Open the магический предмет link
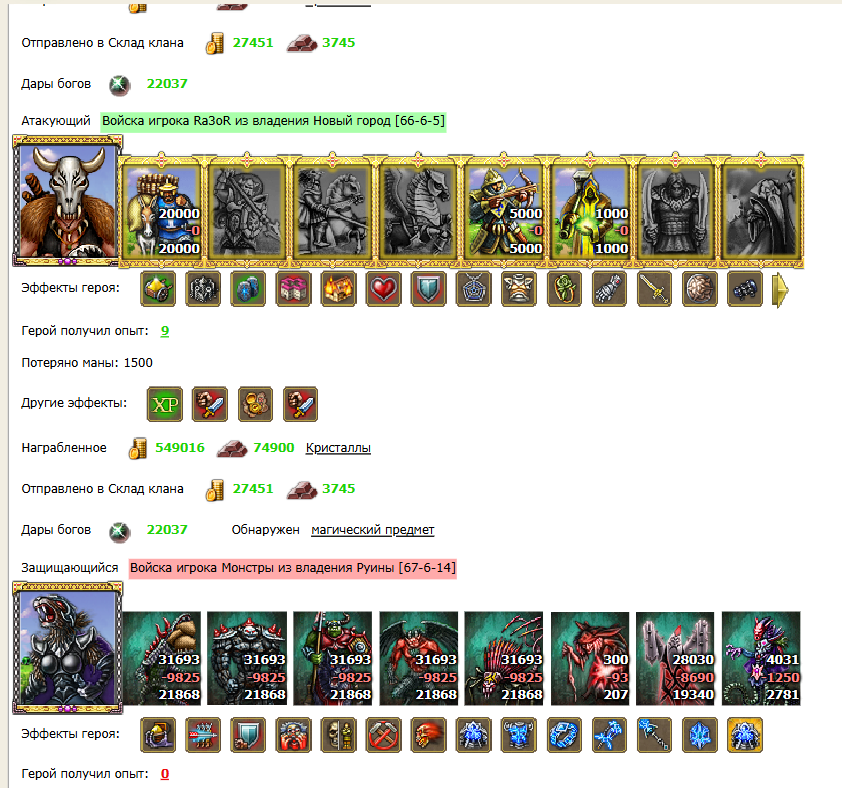Screen dimensions: 842x788 [373, 530]
